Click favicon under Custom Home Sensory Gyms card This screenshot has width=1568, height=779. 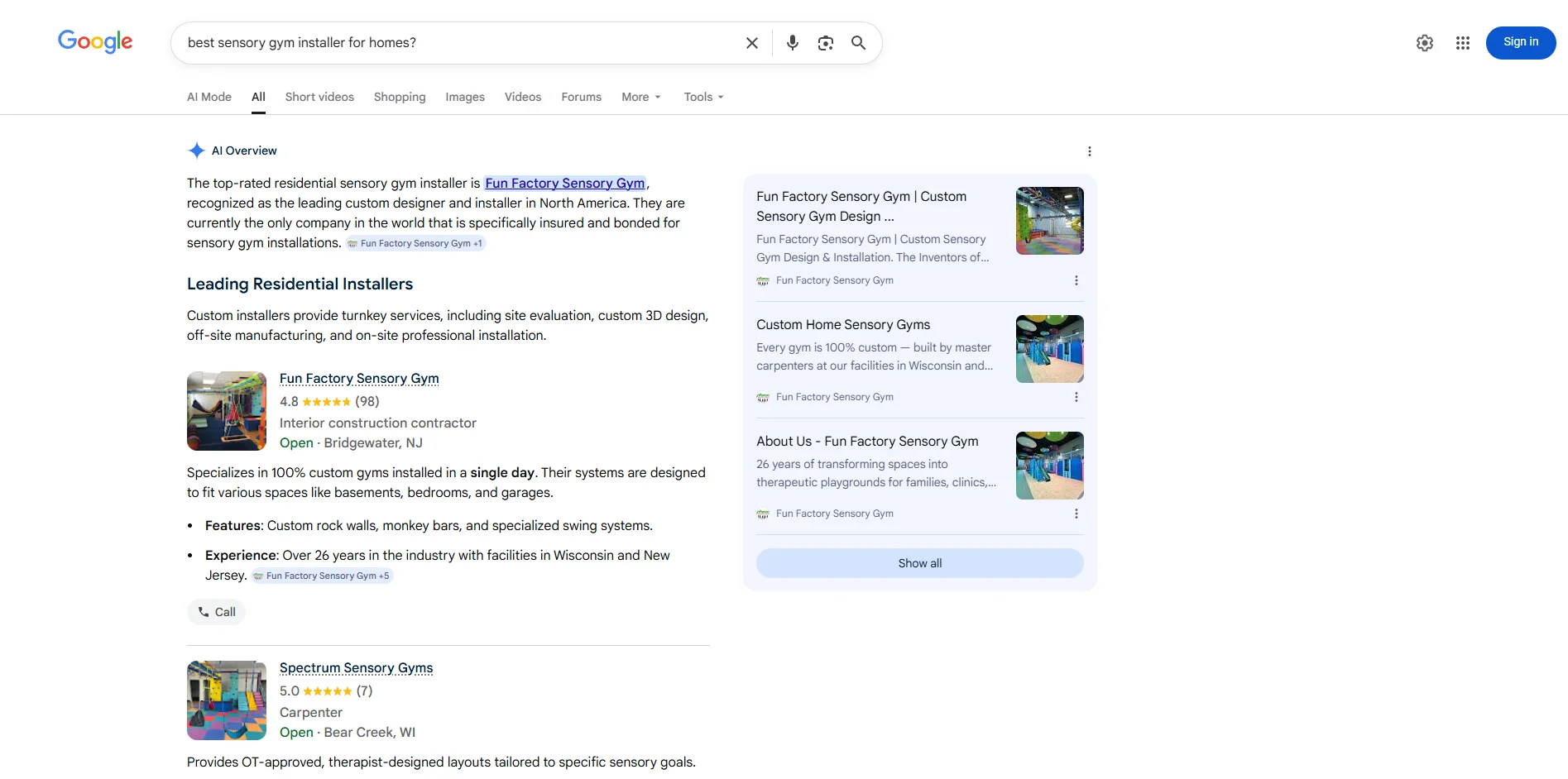763,398
